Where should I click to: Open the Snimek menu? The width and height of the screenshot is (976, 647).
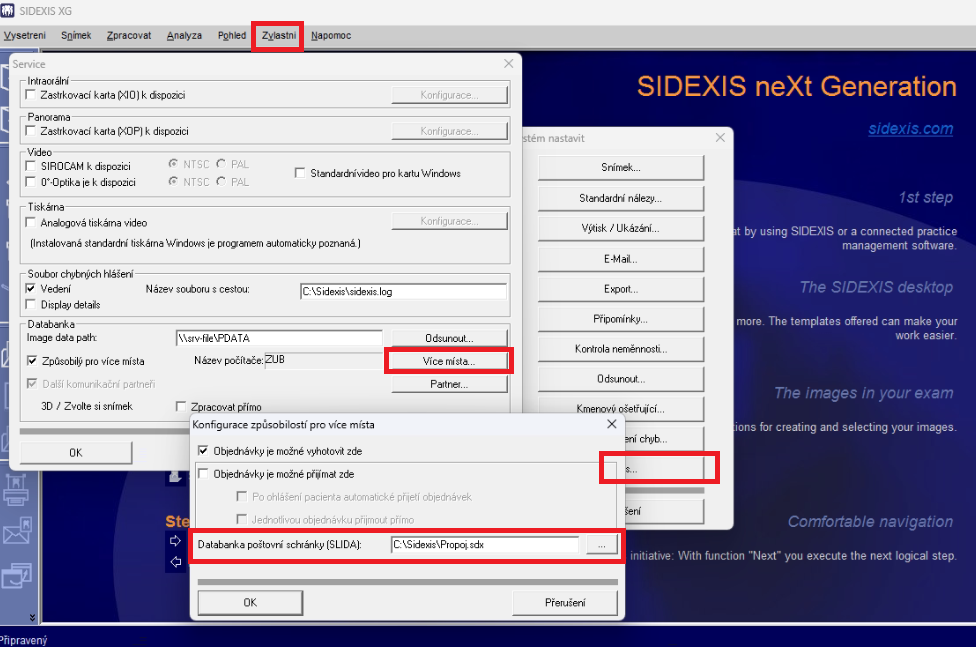click(76, 35)
